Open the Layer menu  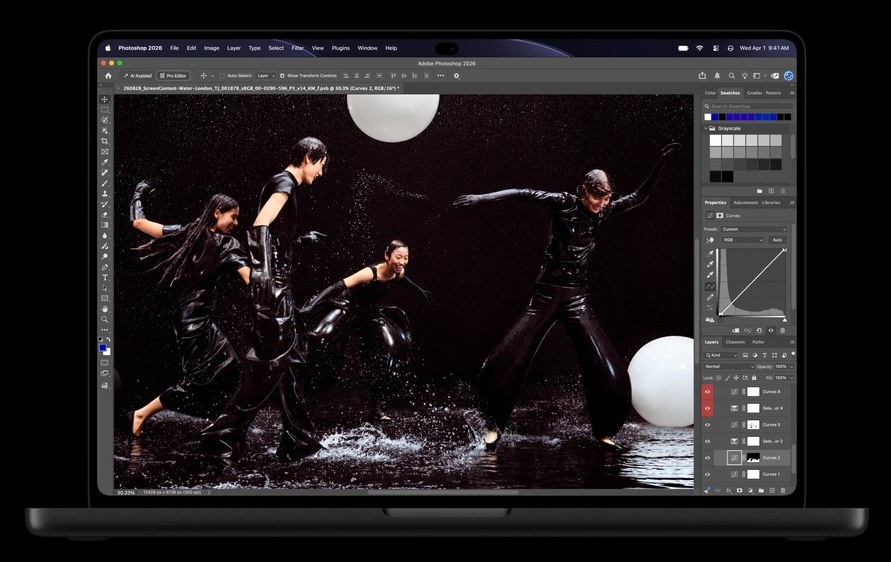(234, 48)
